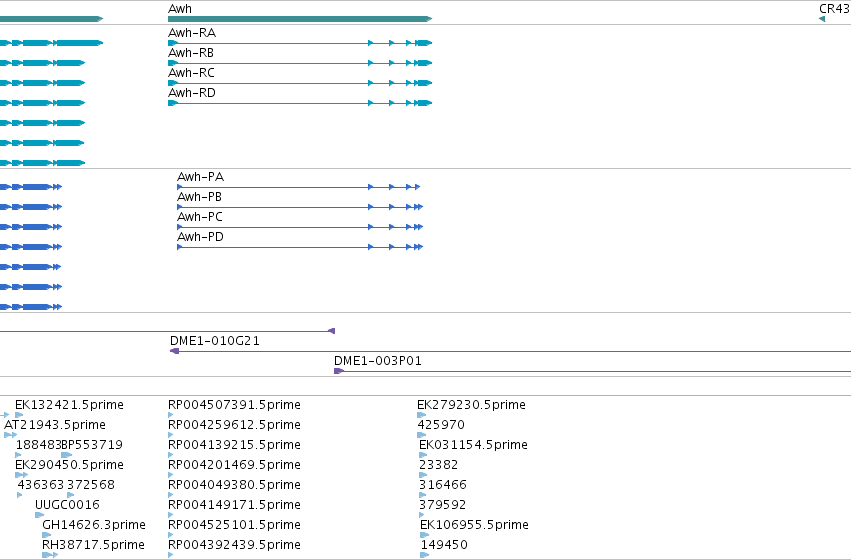851x560 pixels.
Task: Select the Awh gene label
Action: tap(180, 9)
